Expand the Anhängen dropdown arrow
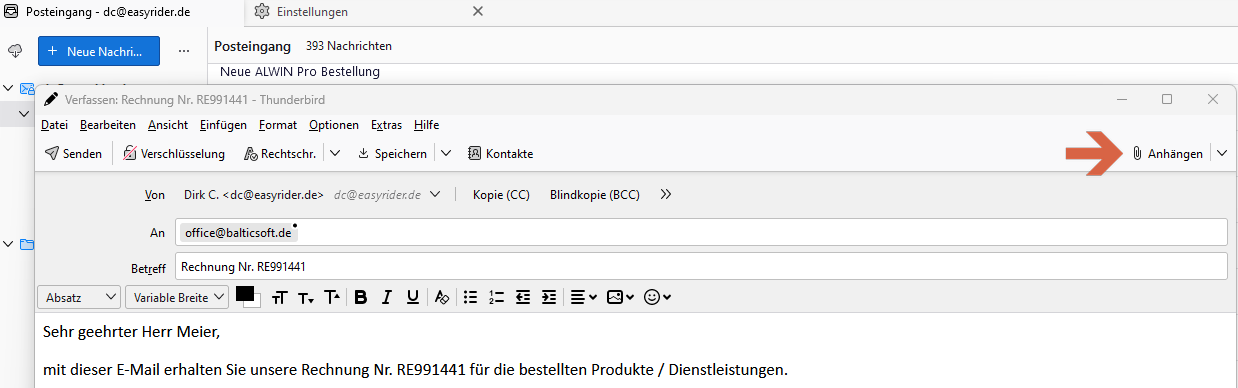Viewport: 1238px width, 388px height. click(1221, 154)
